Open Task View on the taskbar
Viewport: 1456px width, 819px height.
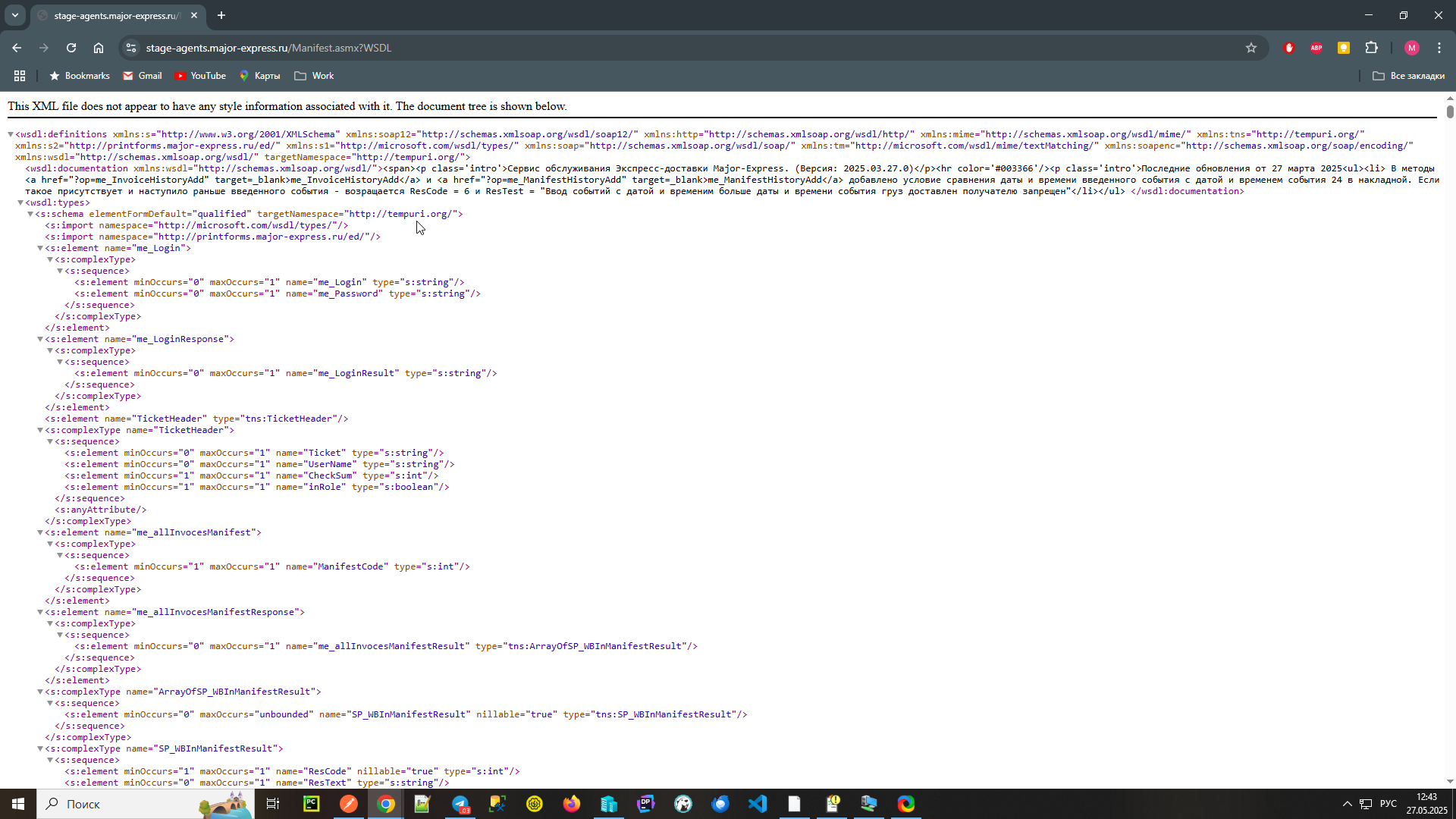tap(273, 804)
